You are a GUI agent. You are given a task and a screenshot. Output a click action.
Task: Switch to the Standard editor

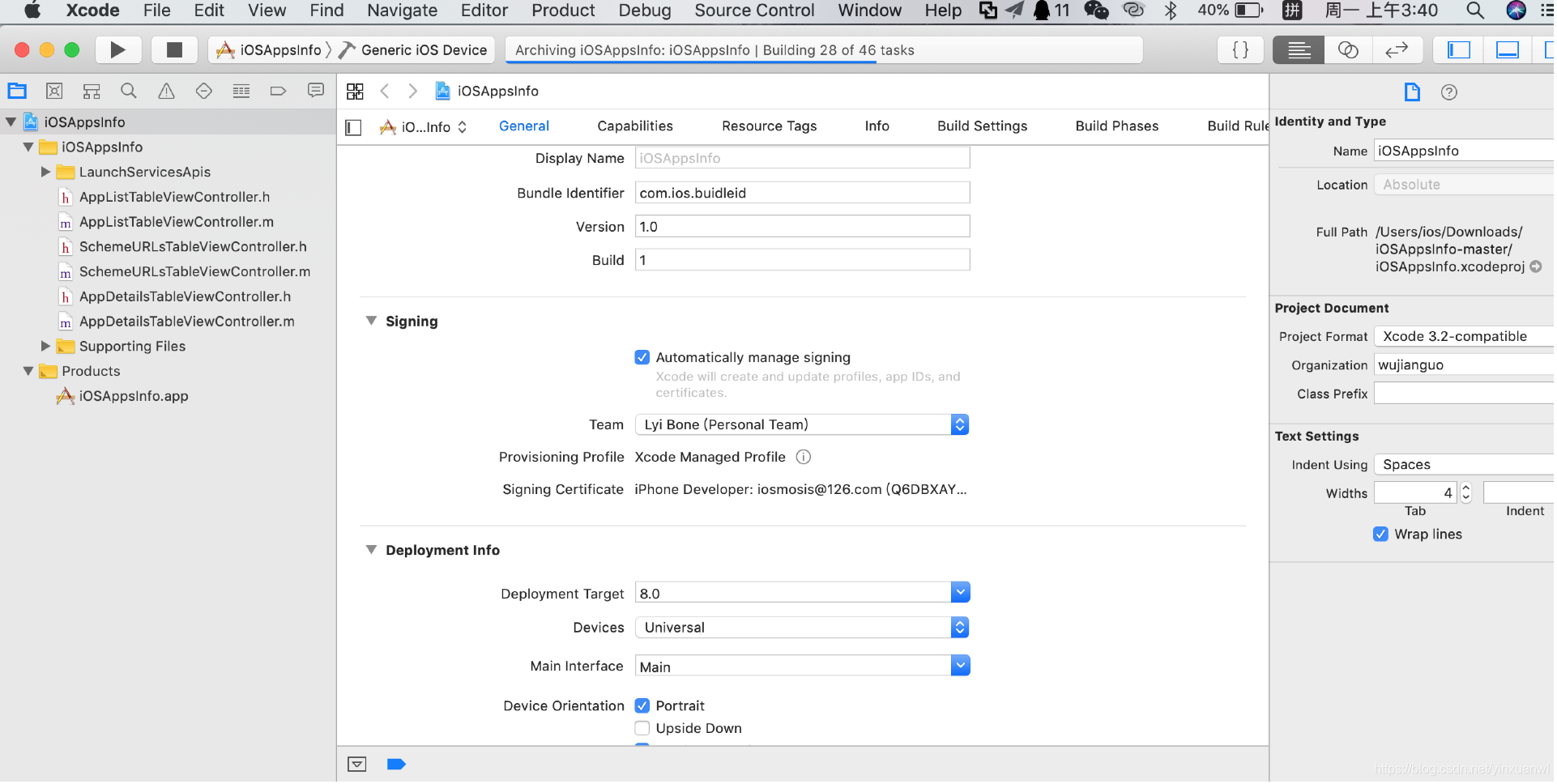(x=1299, y=50)
